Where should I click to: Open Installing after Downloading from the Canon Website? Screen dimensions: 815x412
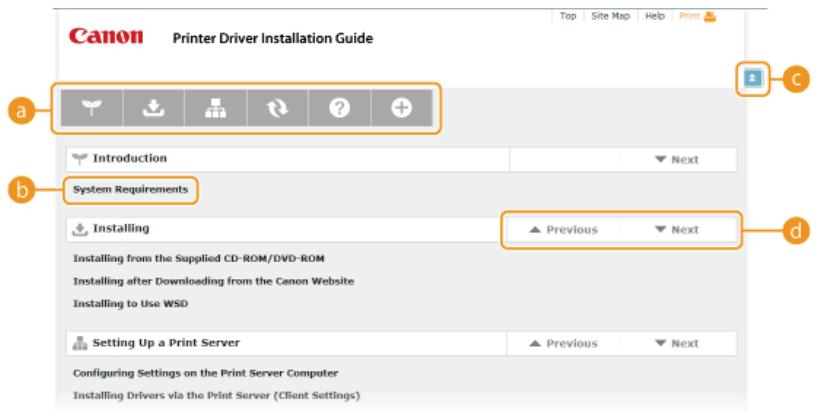tap(213, 281)
